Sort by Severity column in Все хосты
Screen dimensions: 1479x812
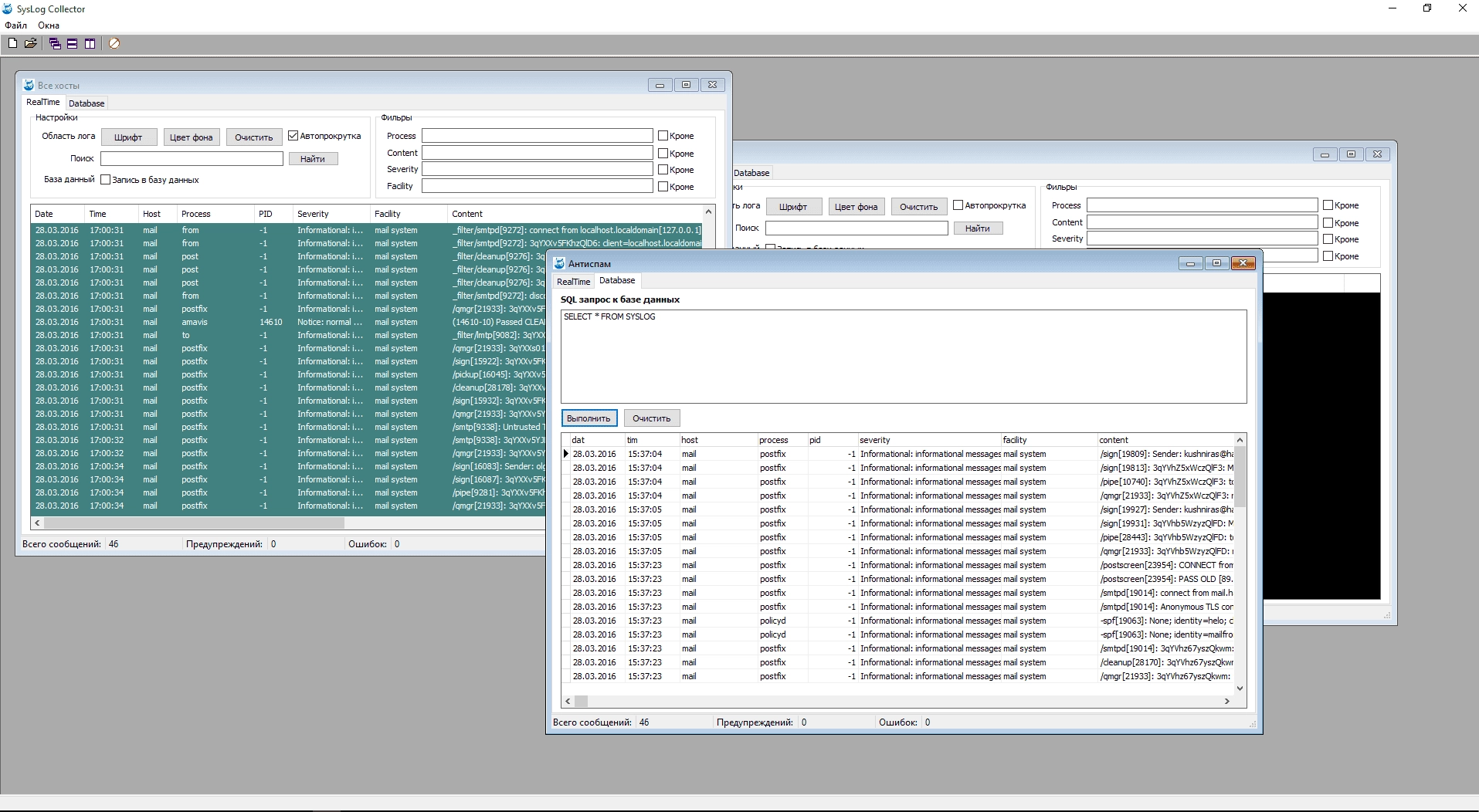[332, 214]
